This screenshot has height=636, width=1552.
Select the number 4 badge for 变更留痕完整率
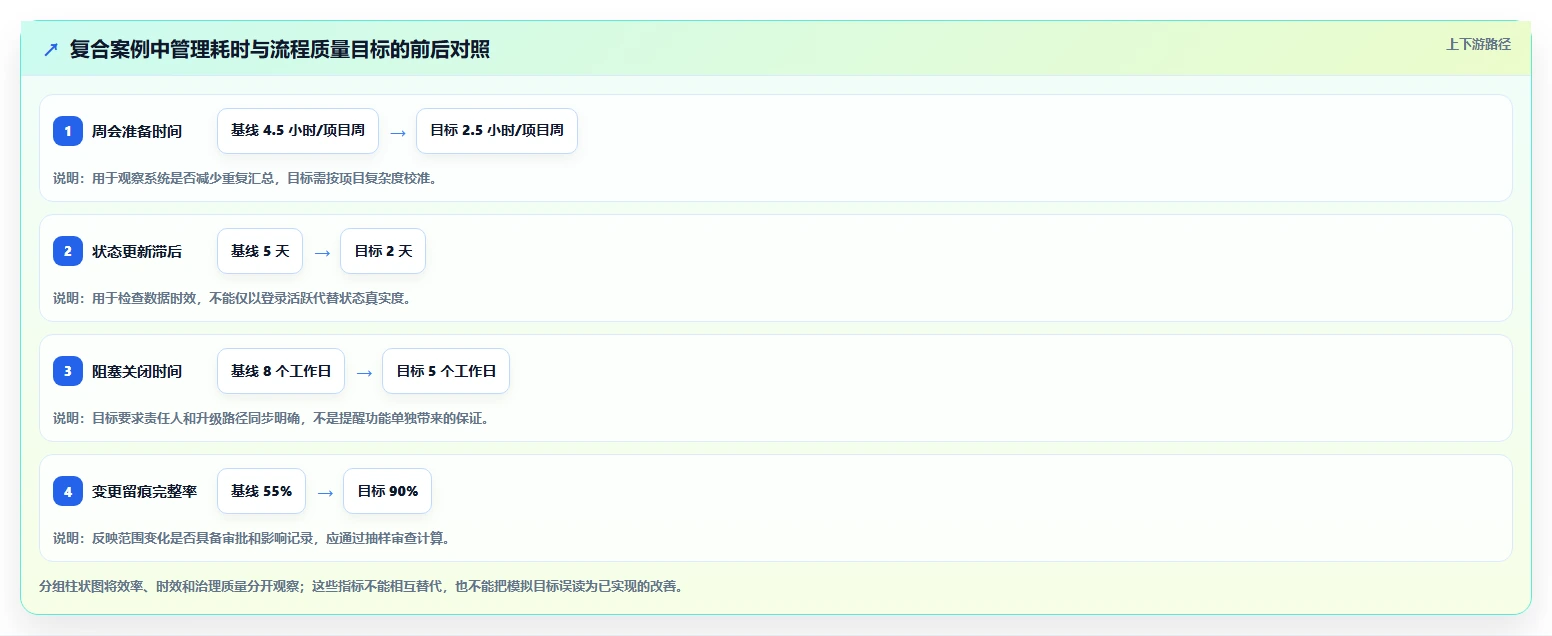[68, 491]
